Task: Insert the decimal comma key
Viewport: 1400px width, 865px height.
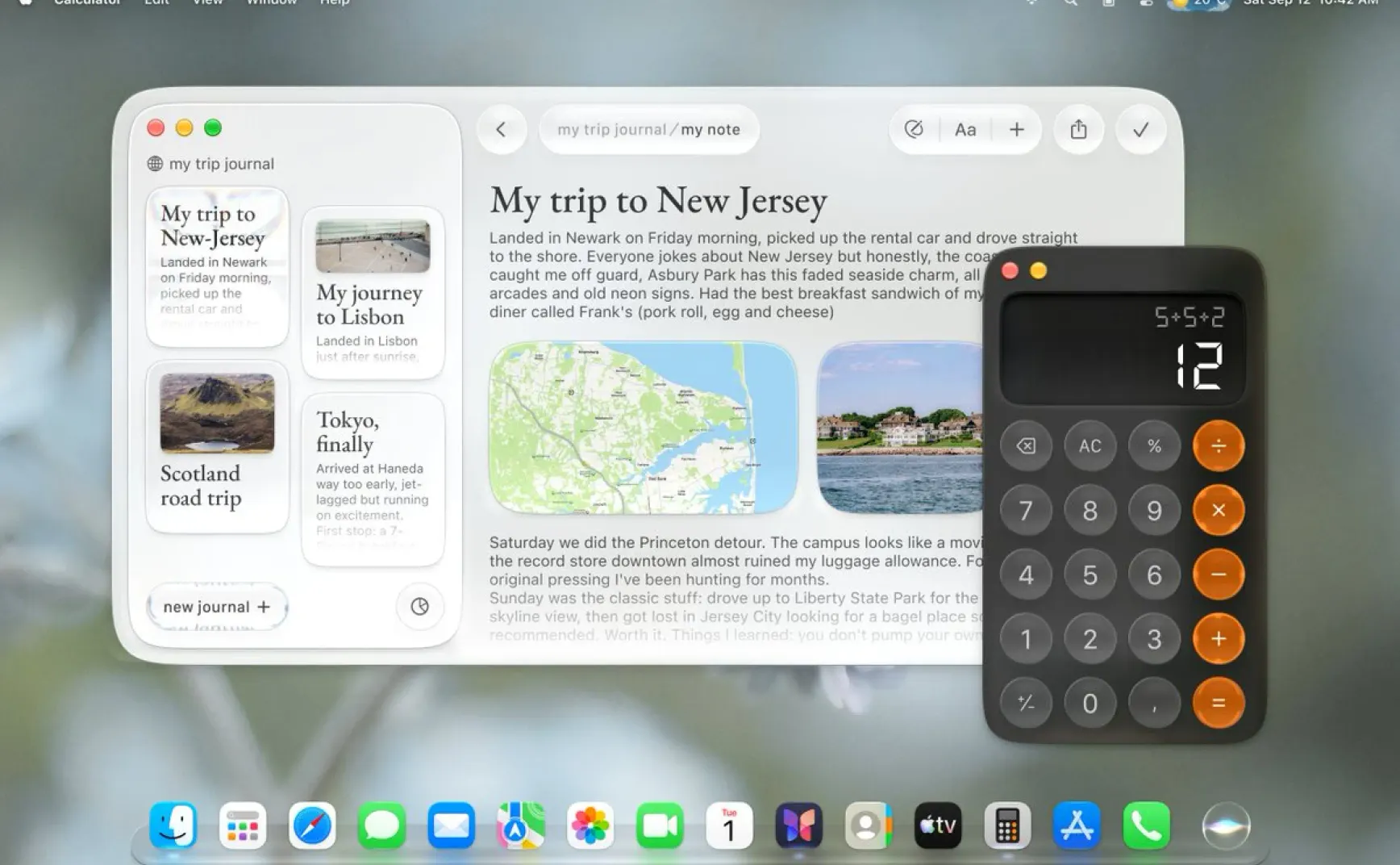Action: [1155, 703]
